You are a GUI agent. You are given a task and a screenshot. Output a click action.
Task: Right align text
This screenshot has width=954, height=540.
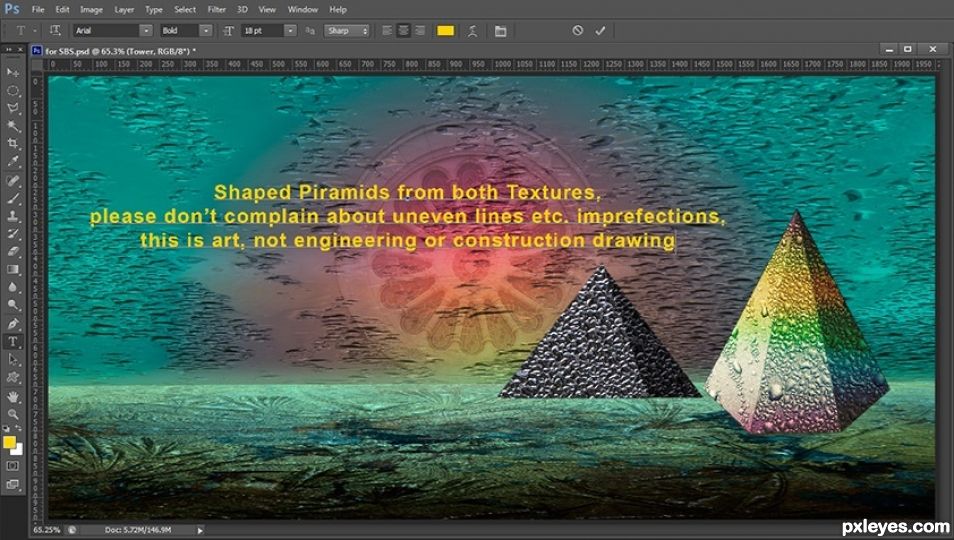tap(420, 30)
